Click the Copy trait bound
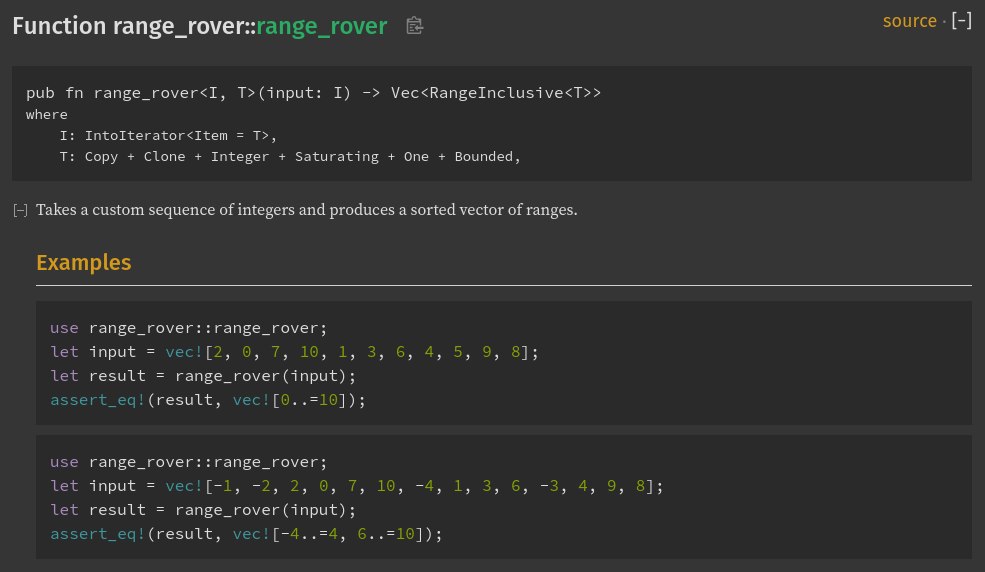The height and width of the screenshot is (572, 985). (101, 157)
